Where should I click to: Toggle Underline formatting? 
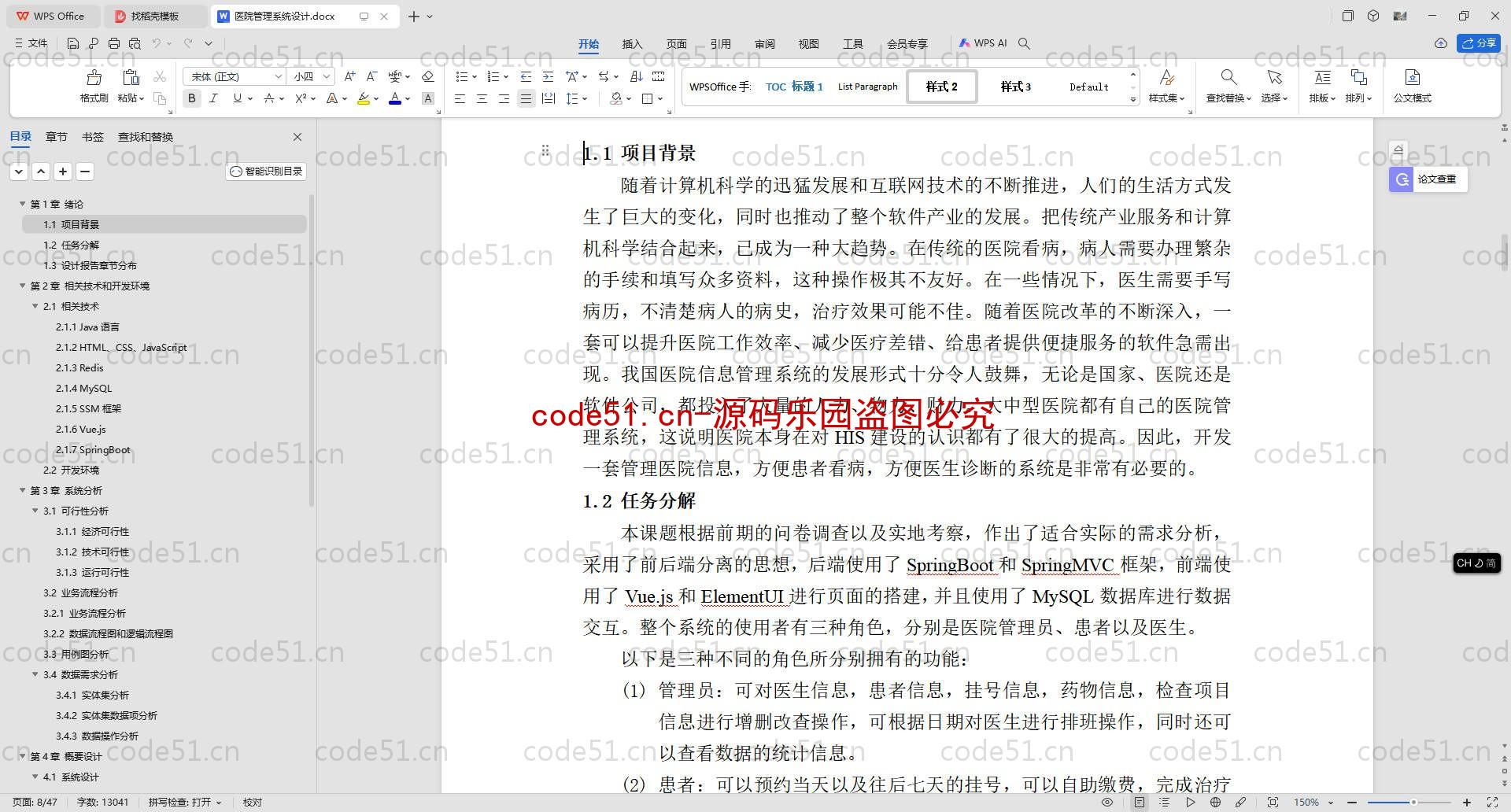click(x=237, y=98)
